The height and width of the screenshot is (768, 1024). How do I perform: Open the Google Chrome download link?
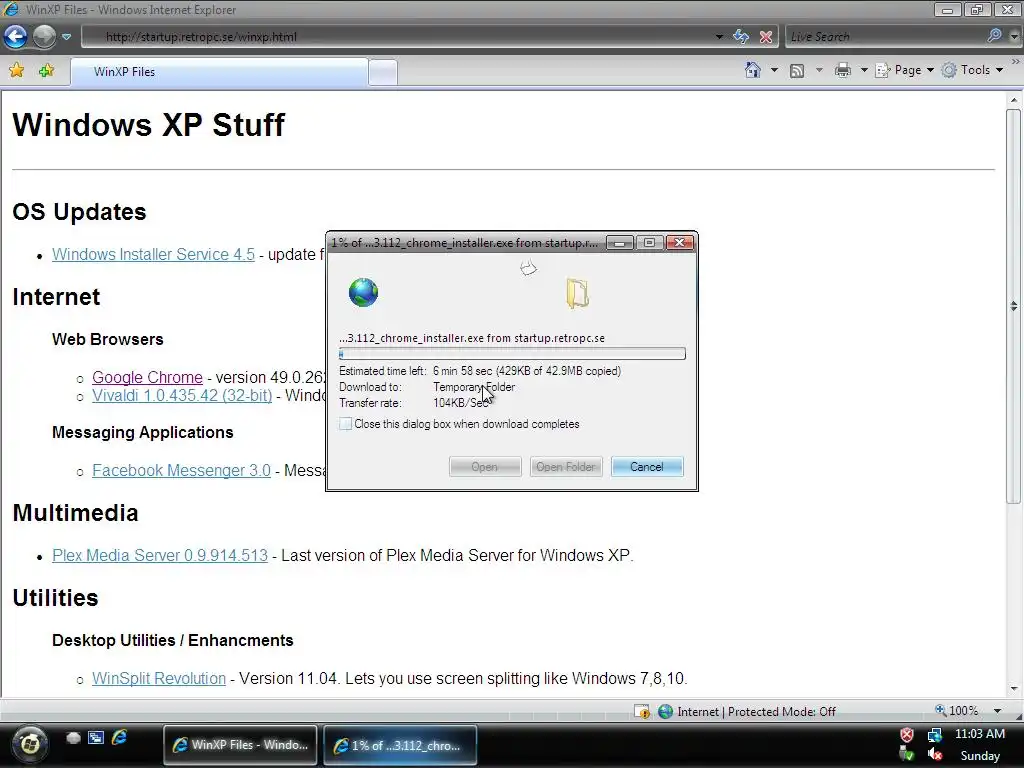pyautogui.click(x=147, y=377)
